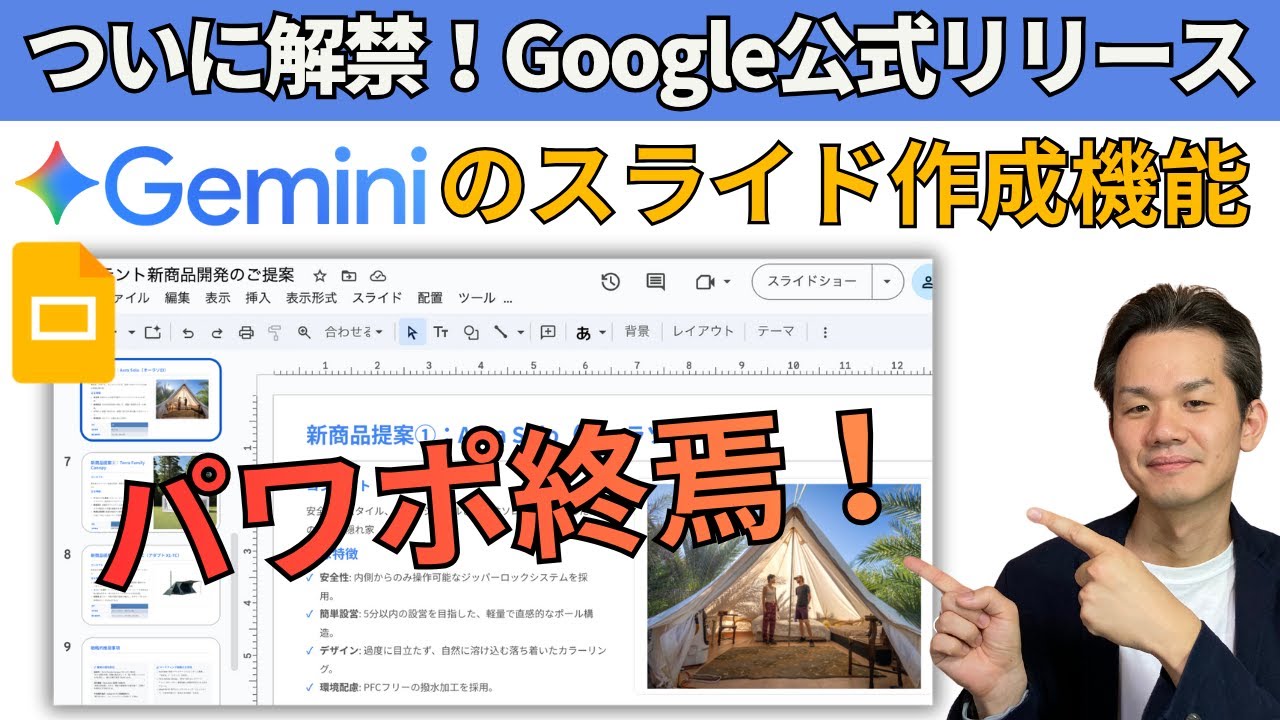Click the redo arrow
The image size is (1280, 720).
pyautogui.click(x=217, y=333)
